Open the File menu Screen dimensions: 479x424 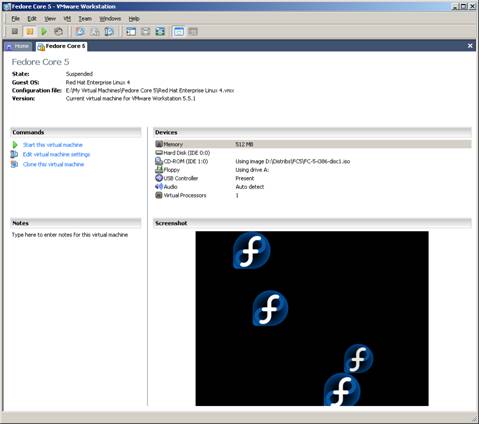[x=16, y=19]
